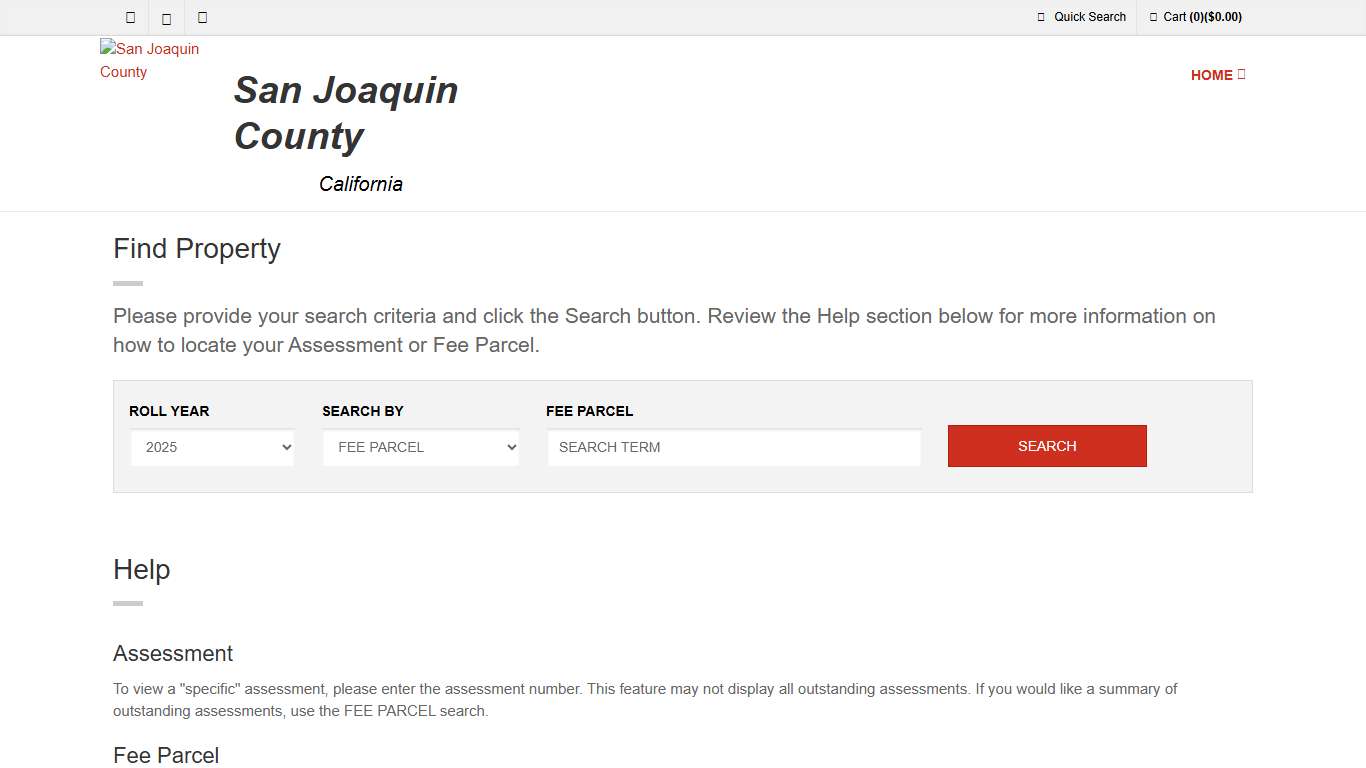1366x768 pixels.
Task: Click the chevron icon next to HOME
Action: pos(1242,74)
